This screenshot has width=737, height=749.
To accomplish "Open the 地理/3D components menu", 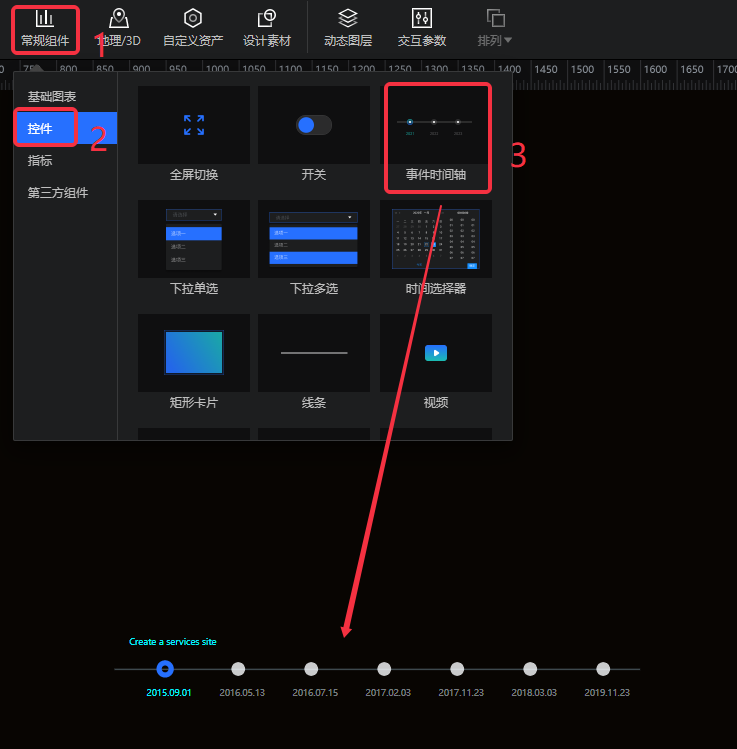I will coord(119,28).
